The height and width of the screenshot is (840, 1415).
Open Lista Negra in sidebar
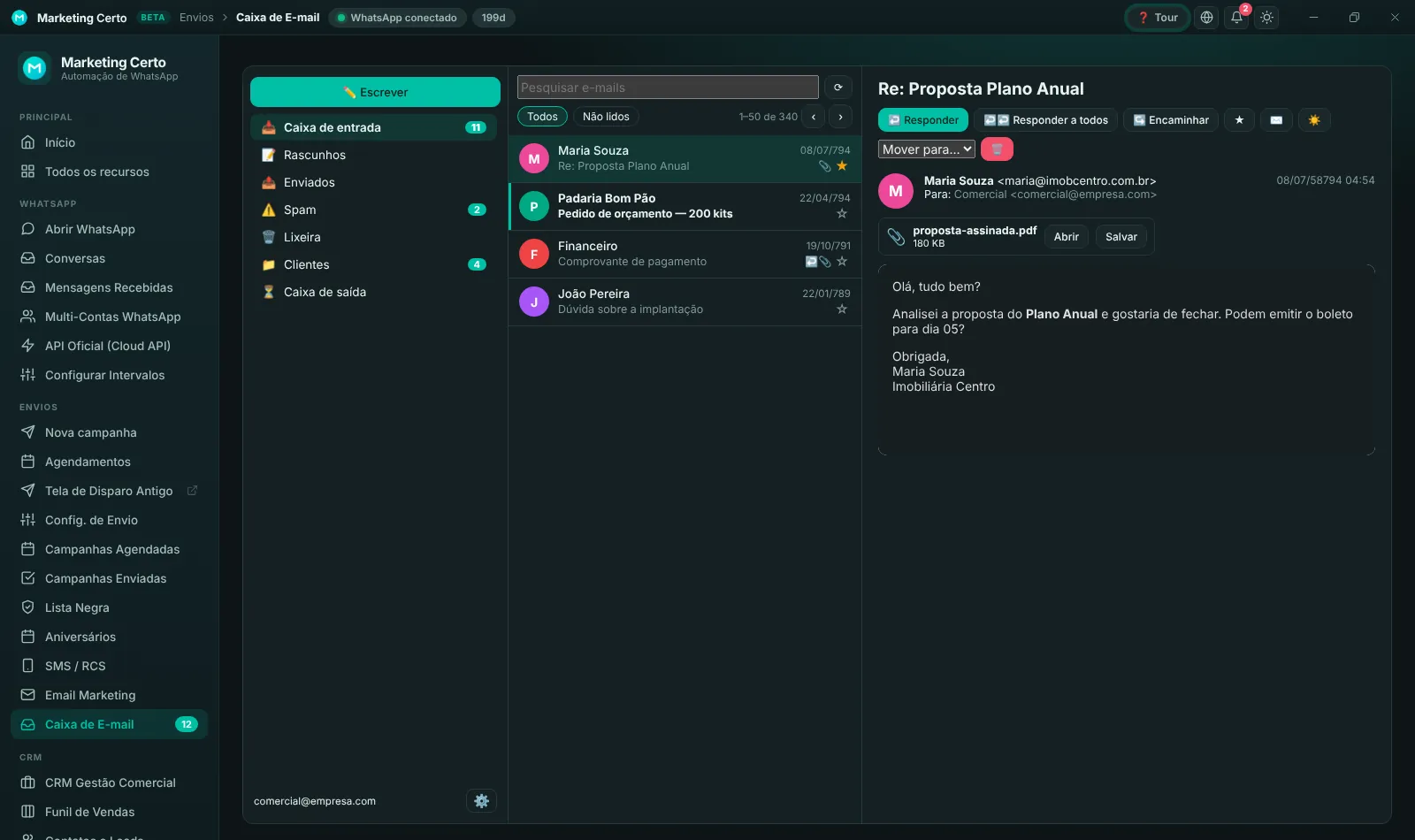pyautogui.click(x=109, y=607)
